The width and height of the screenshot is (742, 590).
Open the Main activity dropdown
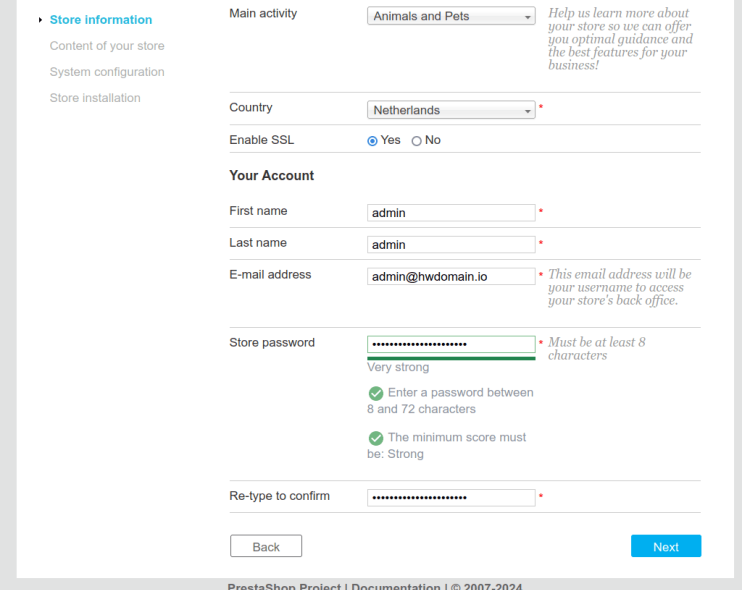pos(451,17)
